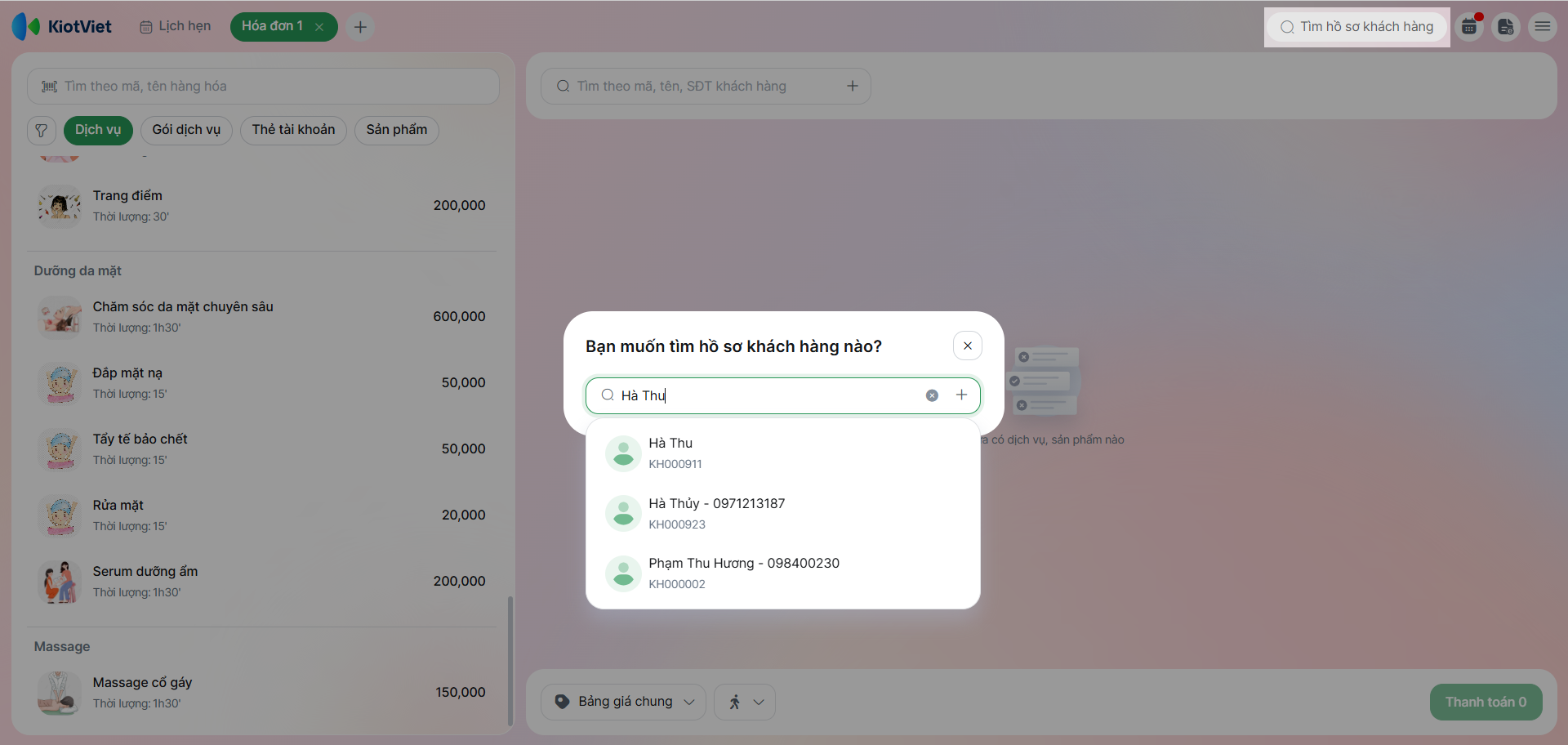1568x745 pixels.
Task: Close the Hóa đơn 1 tab
Action: 320,27
